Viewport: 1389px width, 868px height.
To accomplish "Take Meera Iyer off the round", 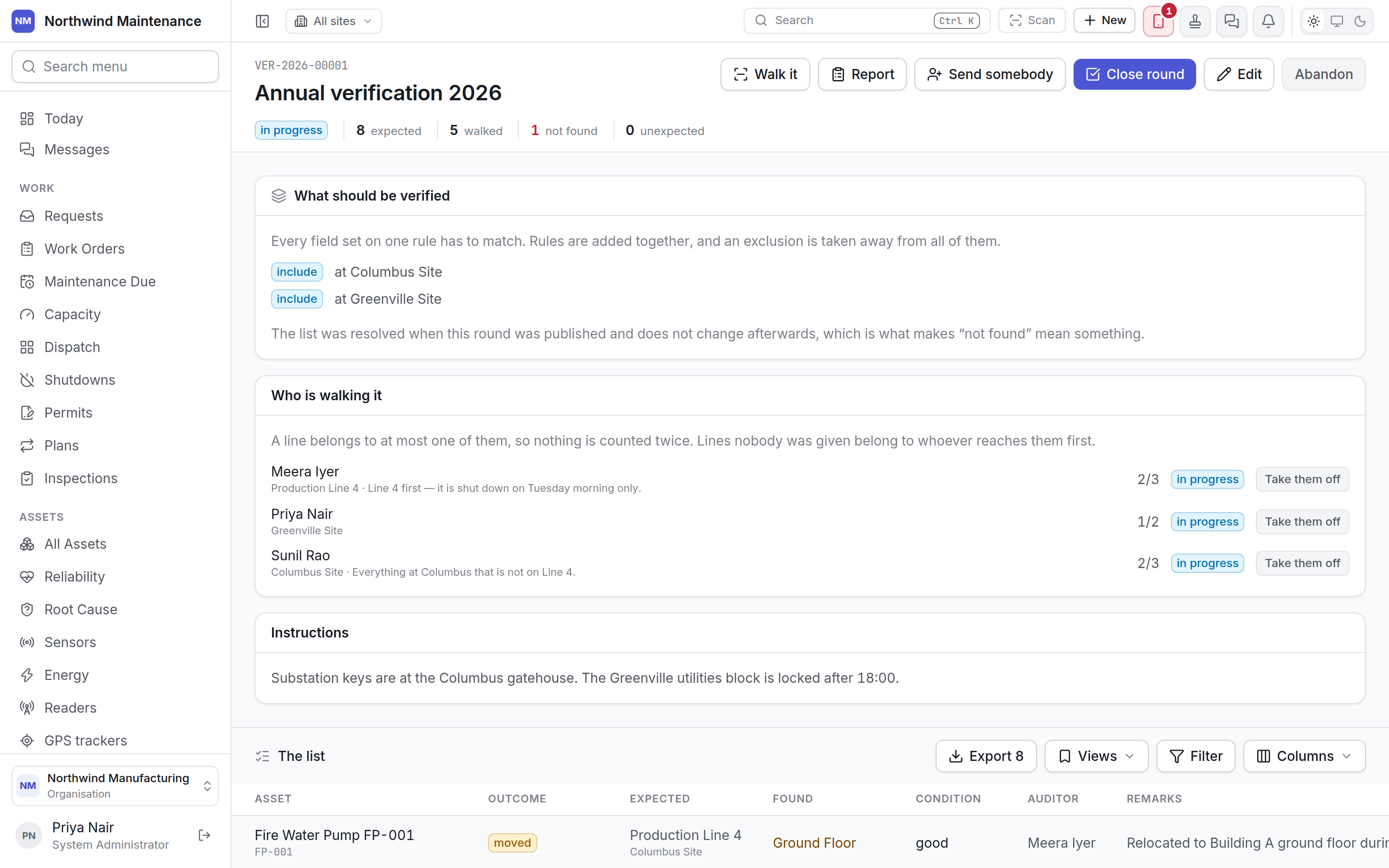I will coord(1302,479).
